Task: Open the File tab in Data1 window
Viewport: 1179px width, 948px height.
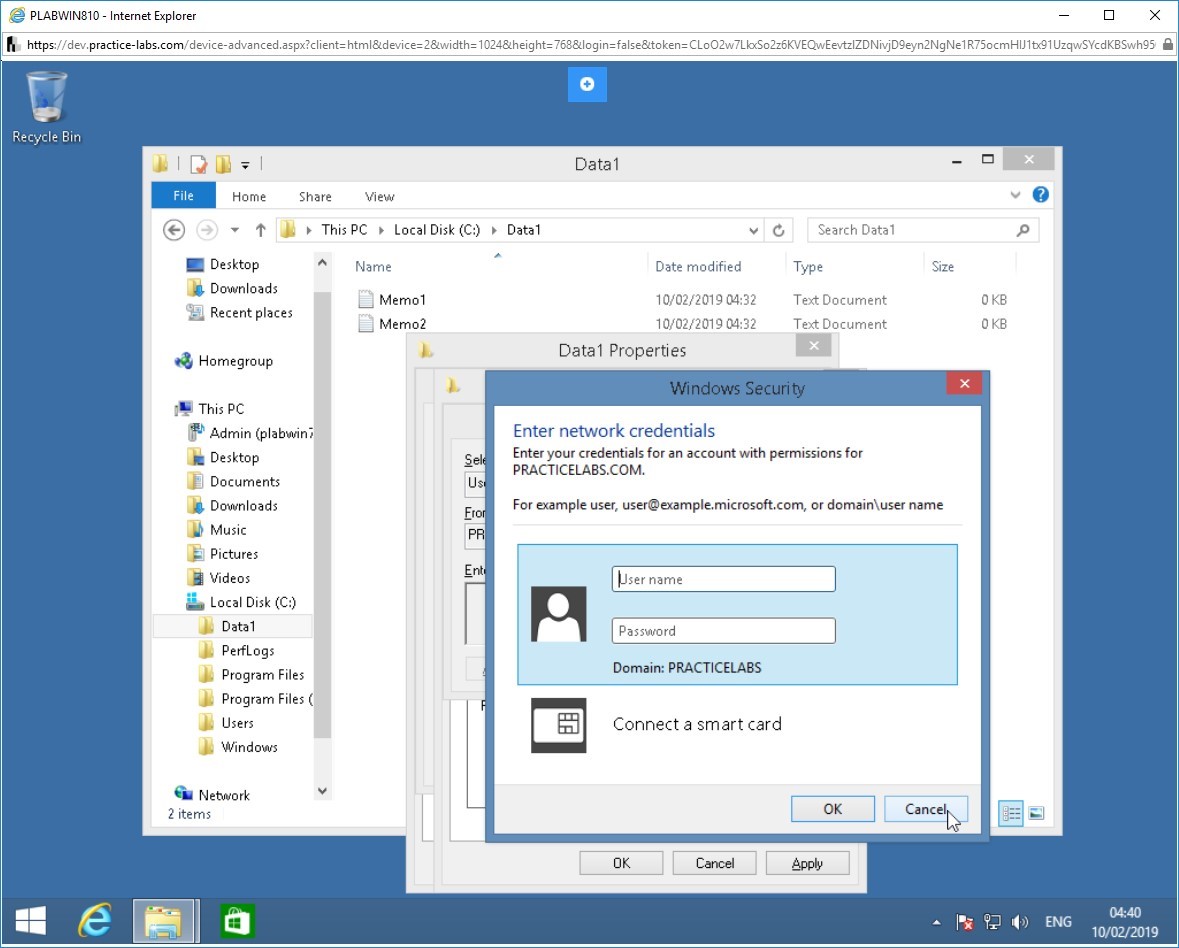Action: coord(183,196)
